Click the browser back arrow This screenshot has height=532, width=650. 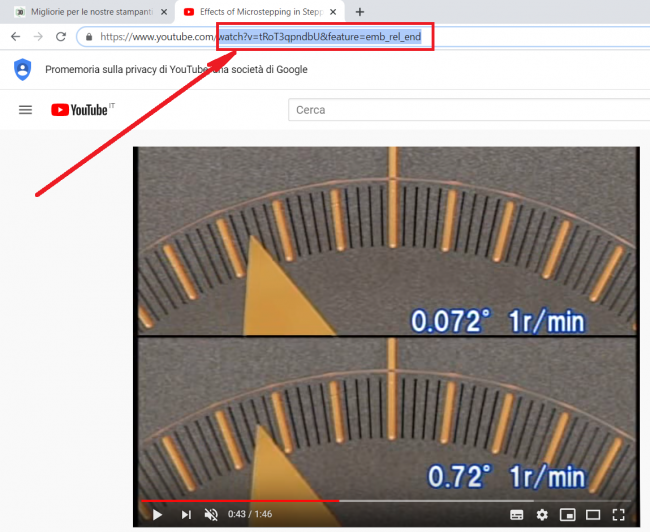(x=15, y=36)
